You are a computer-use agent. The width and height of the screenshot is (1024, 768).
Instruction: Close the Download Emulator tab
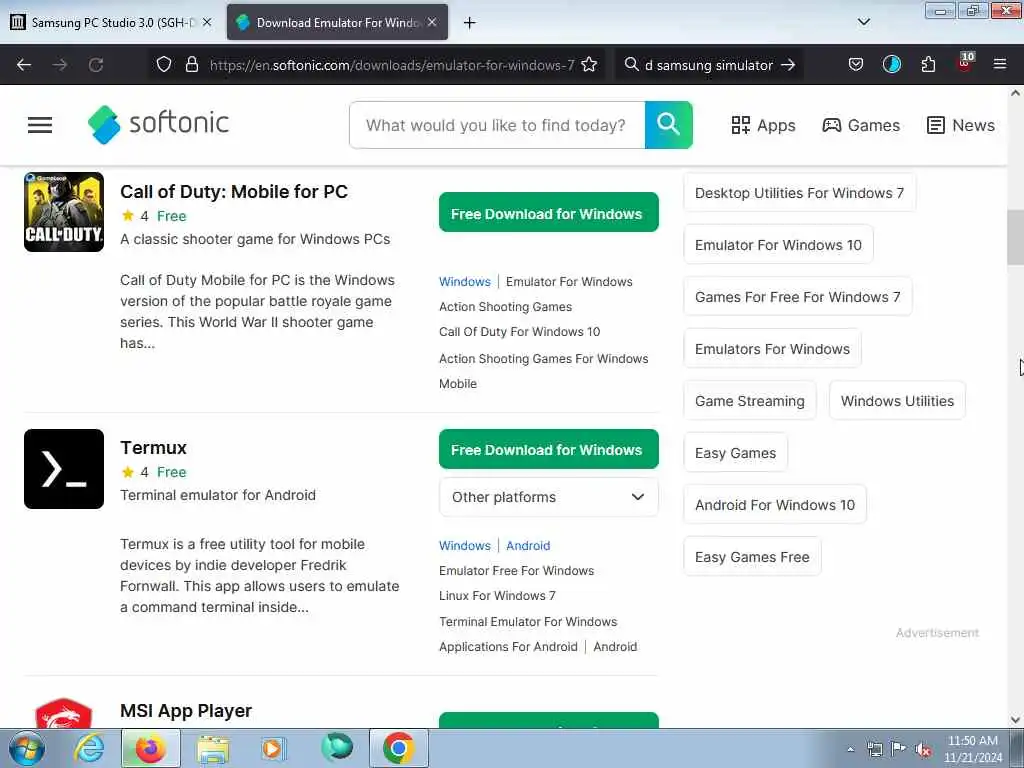[x=432, y=22]
